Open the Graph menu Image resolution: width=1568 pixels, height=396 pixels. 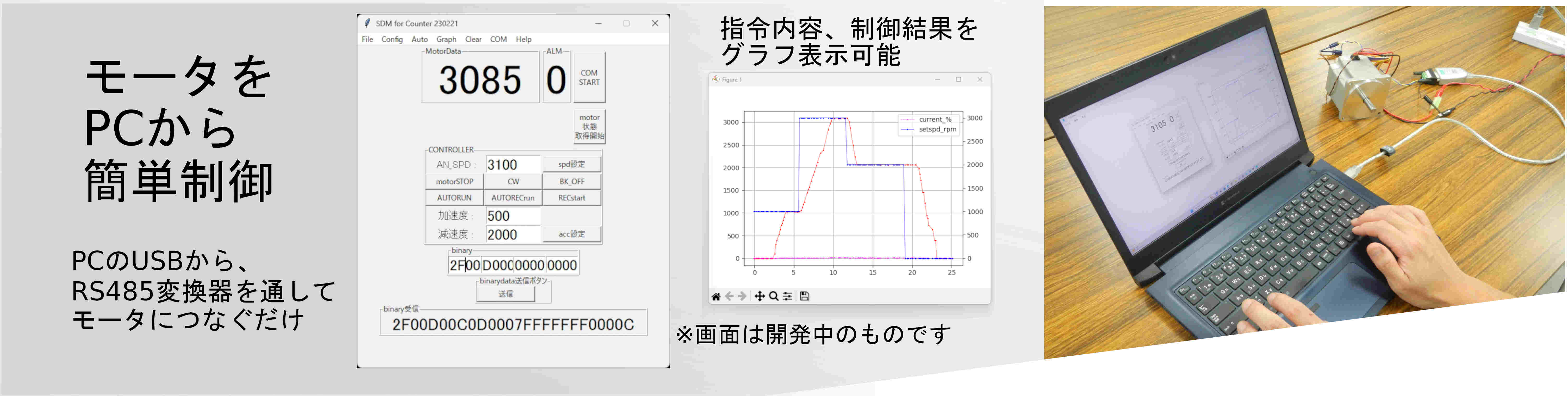click(446, 39)
